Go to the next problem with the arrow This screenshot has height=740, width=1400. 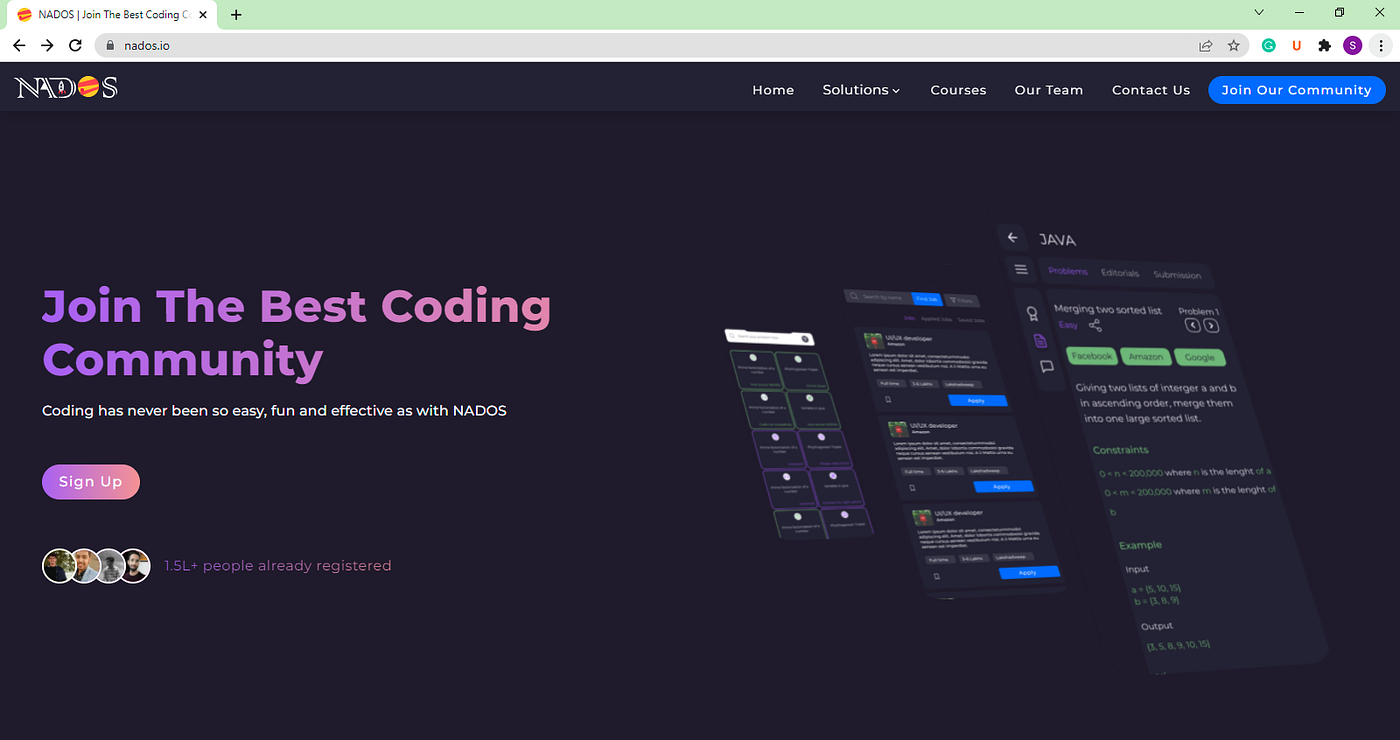tap(1211, 325)
